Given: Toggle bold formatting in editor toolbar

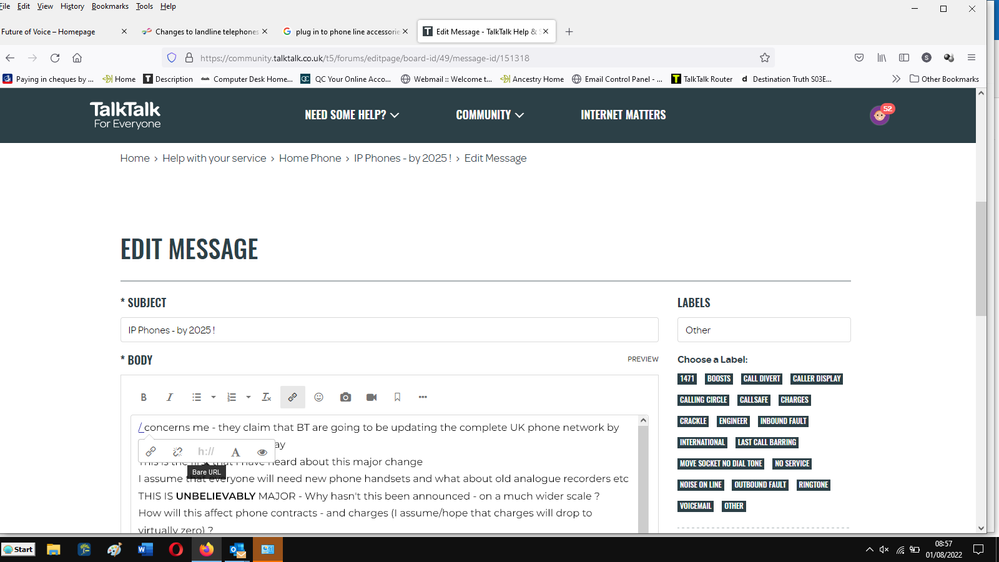Looking at the screenshot, I should 143,397.
